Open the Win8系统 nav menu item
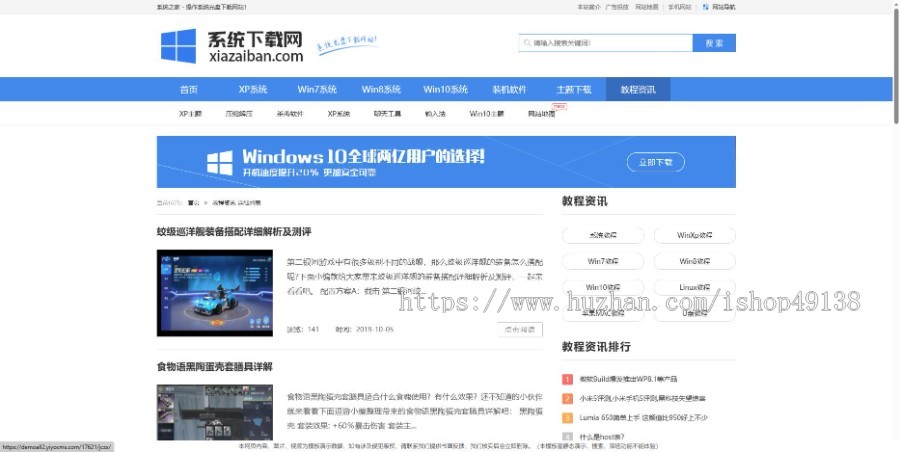Viewport: 900px width, 452px height. (381, 90)
